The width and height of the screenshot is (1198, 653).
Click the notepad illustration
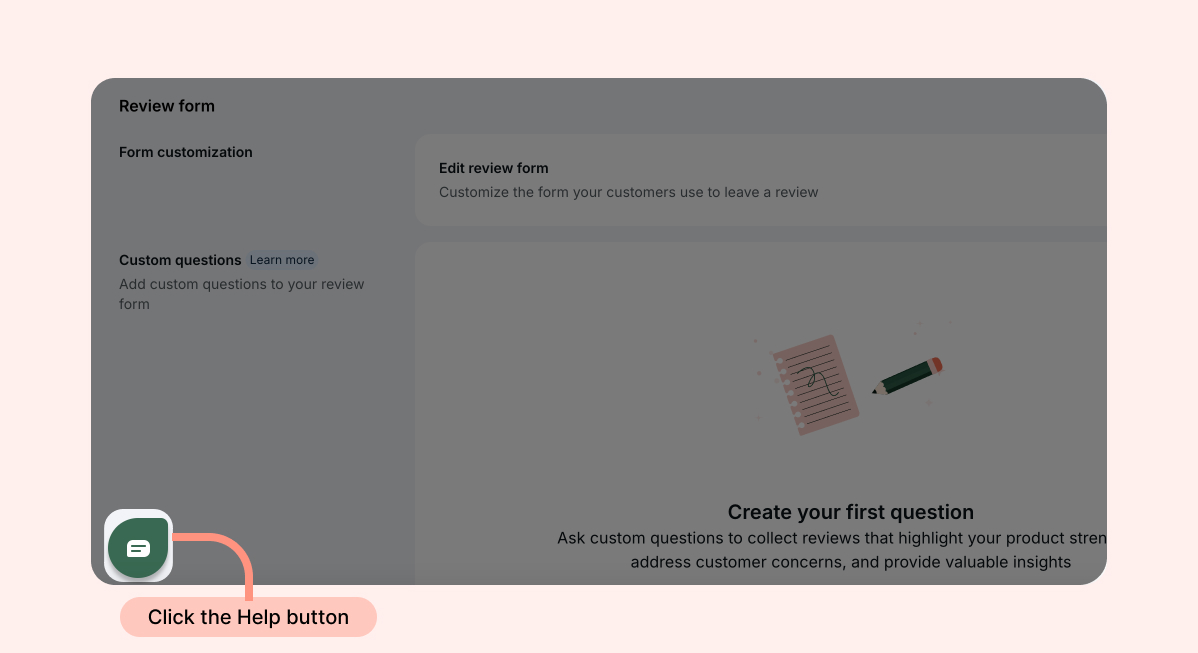(815, 385)
